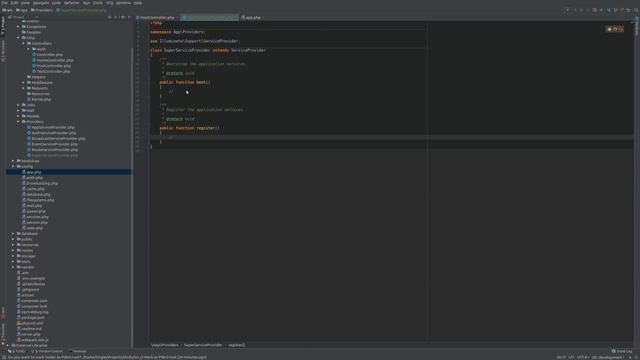Switch to the app.php editor tab
The width and height of the screenshot is (640, 360).
[x=252, y=18]
